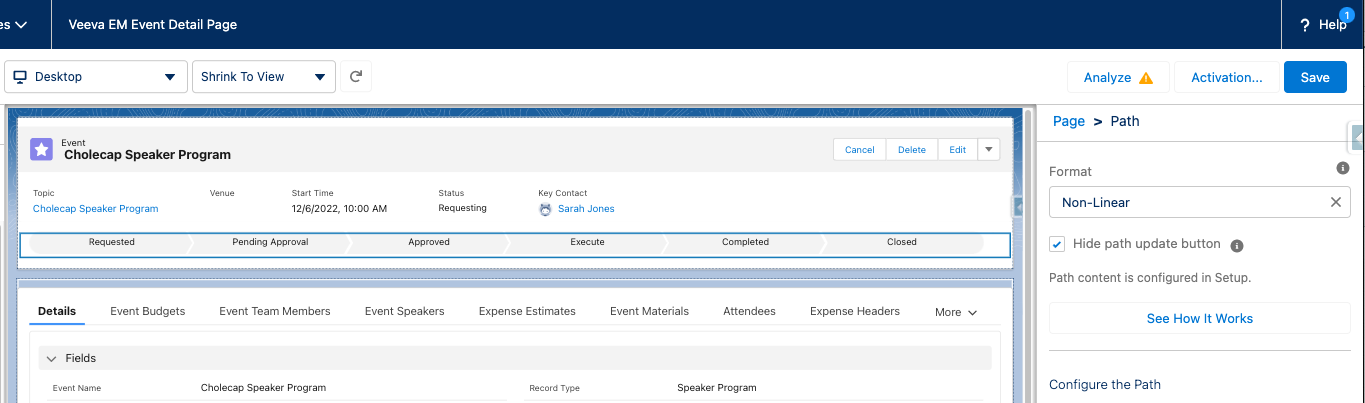Click the Format field info icon

[1343, 168]
